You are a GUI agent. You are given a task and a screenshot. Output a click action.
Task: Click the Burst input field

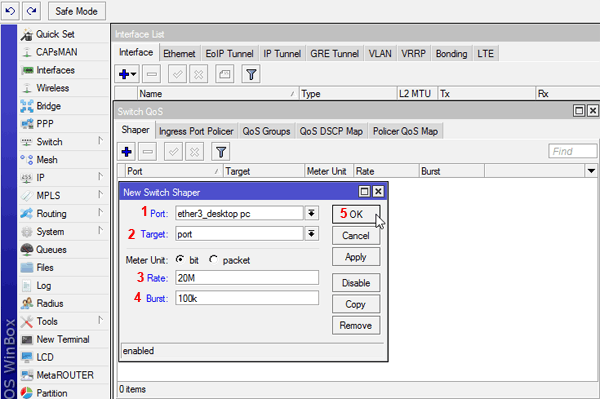[247, 298]
